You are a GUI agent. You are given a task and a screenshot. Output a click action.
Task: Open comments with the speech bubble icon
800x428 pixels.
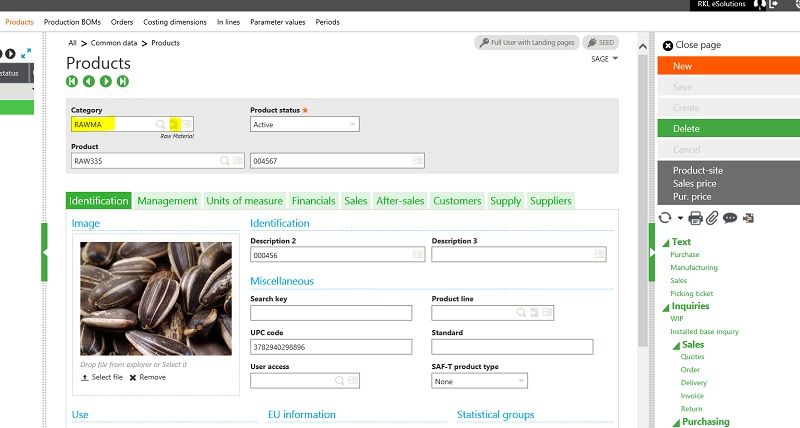(x=730, y=217)
